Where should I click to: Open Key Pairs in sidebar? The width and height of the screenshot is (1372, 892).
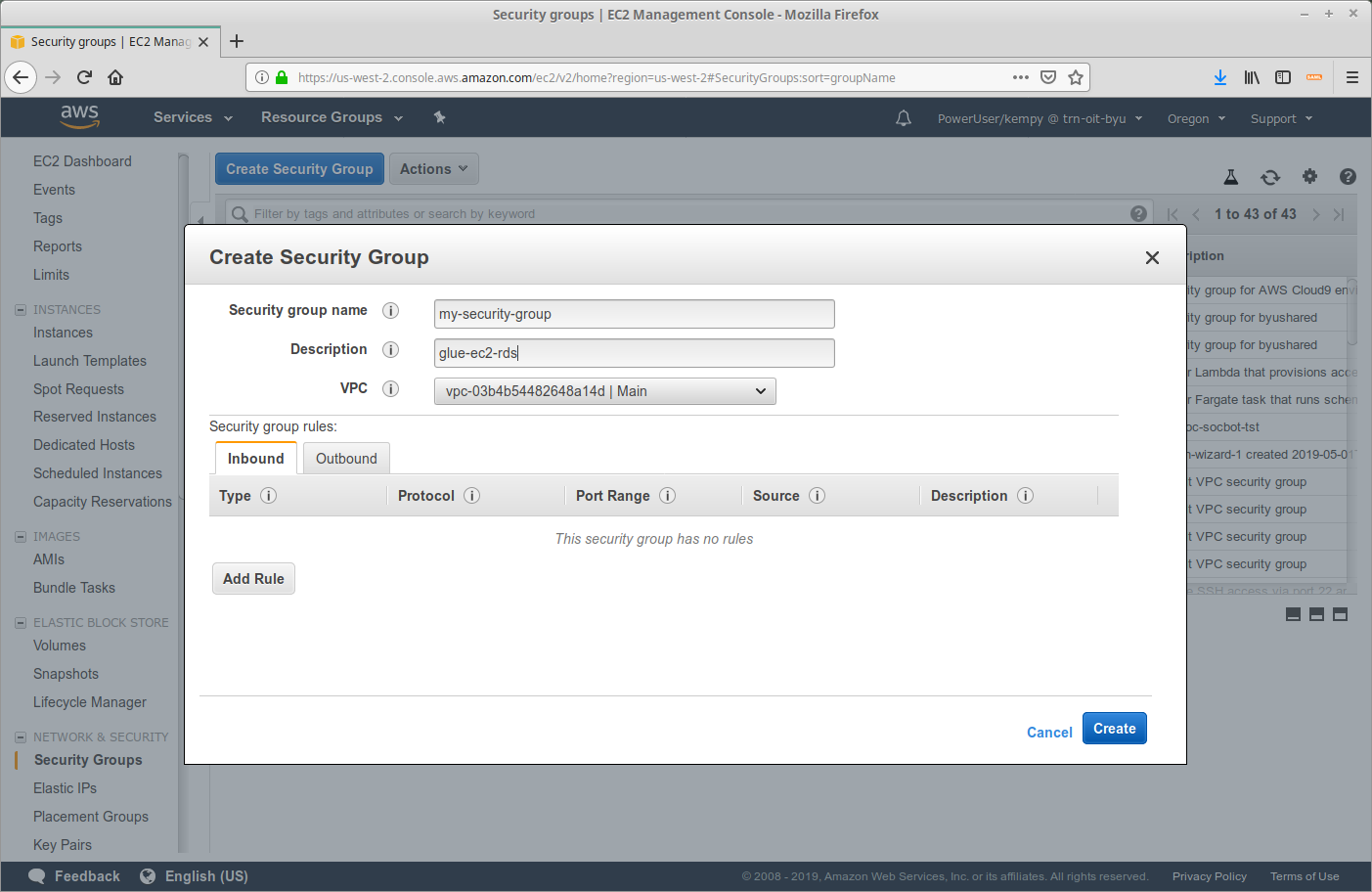(x=63, y=845)
